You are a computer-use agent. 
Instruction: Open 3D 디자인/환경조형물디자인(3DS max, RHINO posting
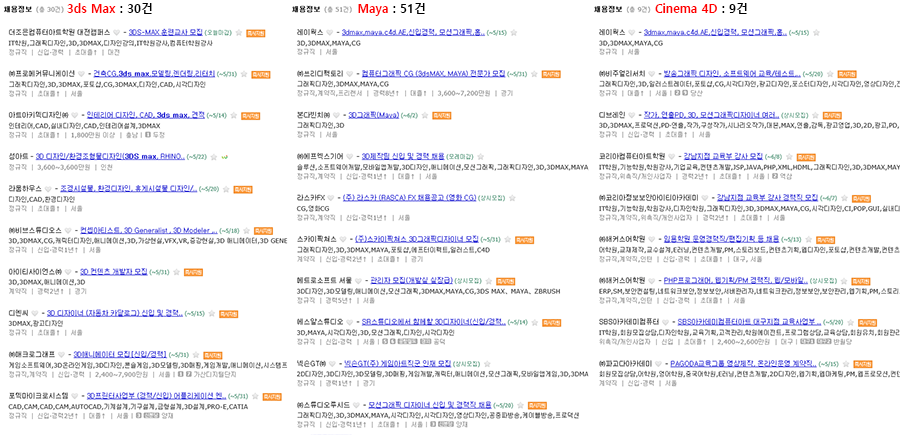(x=110, y=156)
